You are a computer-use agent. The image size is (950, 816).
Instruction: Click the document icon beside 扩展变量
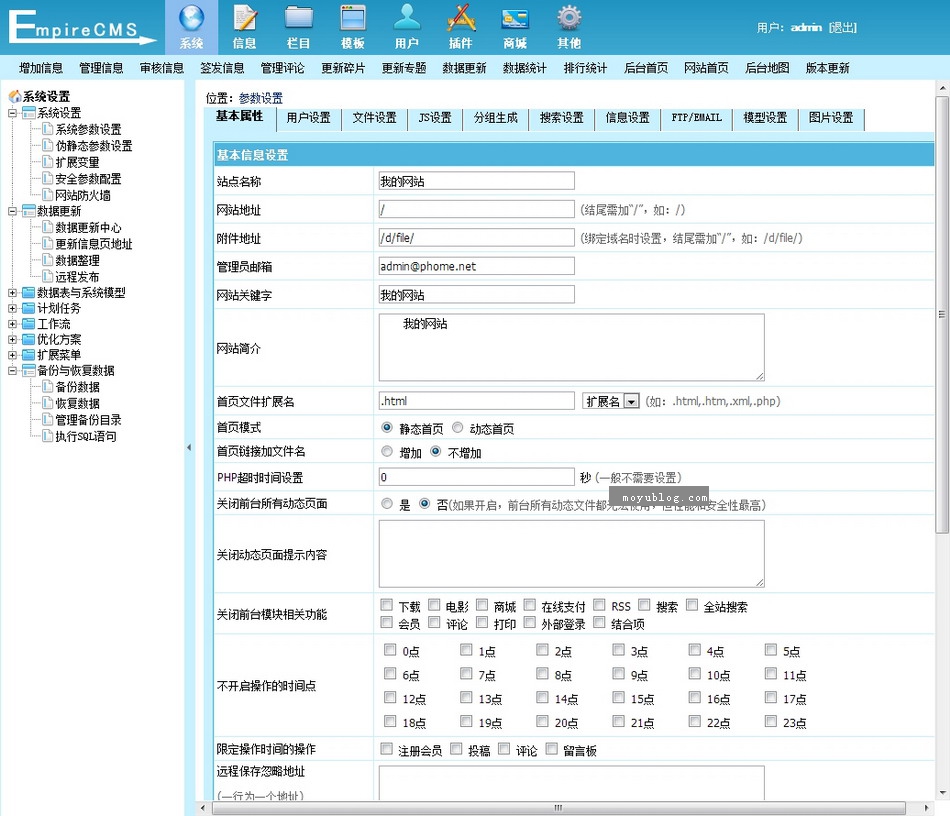tap(47, 162)
